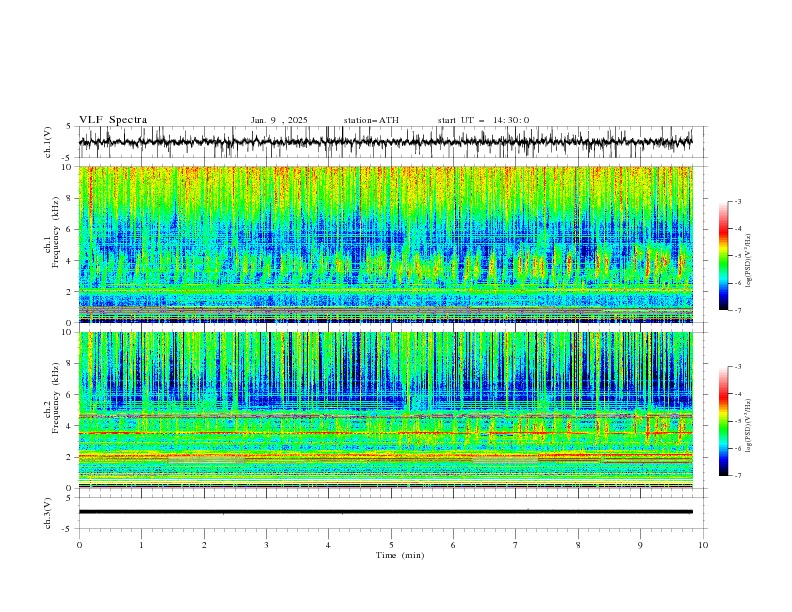Viewport: 792px width, 612px height.
Task: Click the ch.2 spectrogram panel
Action: pos(385,410)
